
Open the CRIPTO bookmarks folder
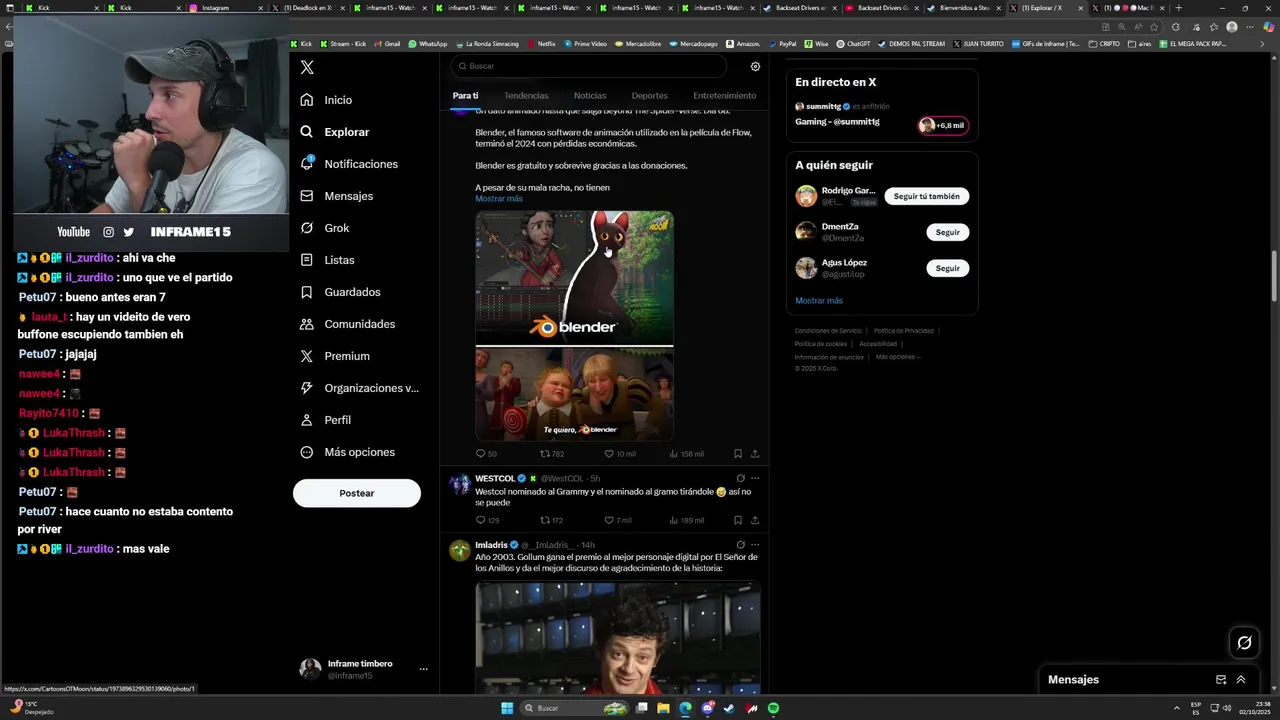(x=1104, y=44)
